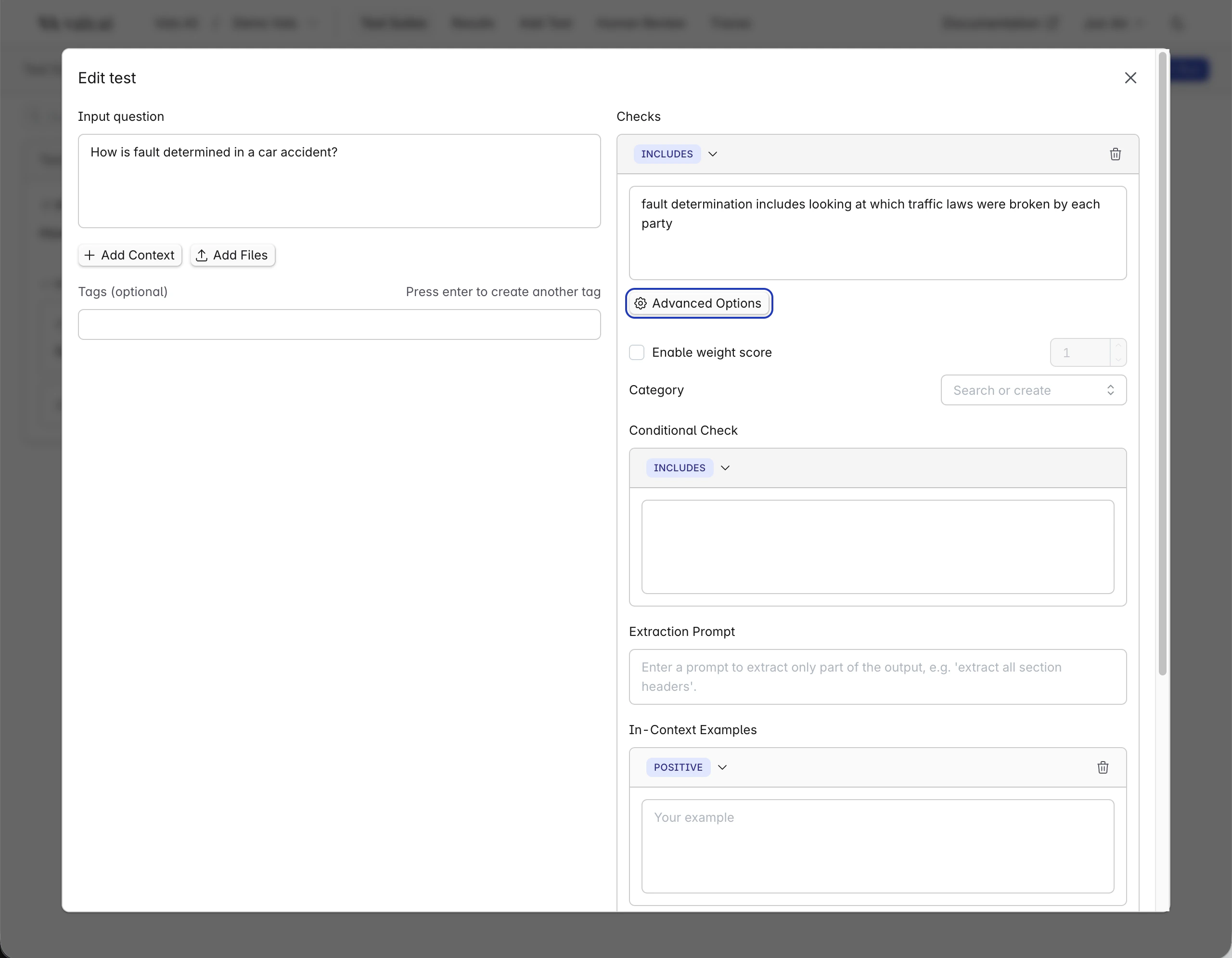The image size is (1232, 958).
Task: Open Category search or create combobox
Action: coord(1033,390)
